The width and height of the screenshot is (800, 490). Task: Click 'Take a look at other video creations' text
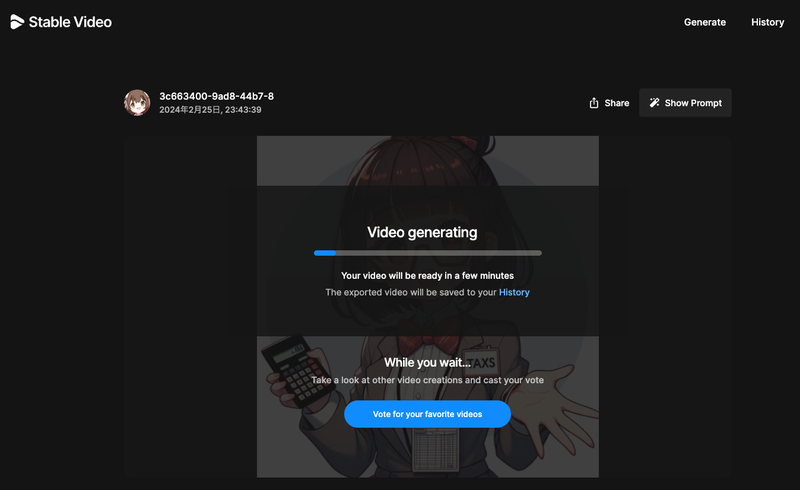click(428, 380)
